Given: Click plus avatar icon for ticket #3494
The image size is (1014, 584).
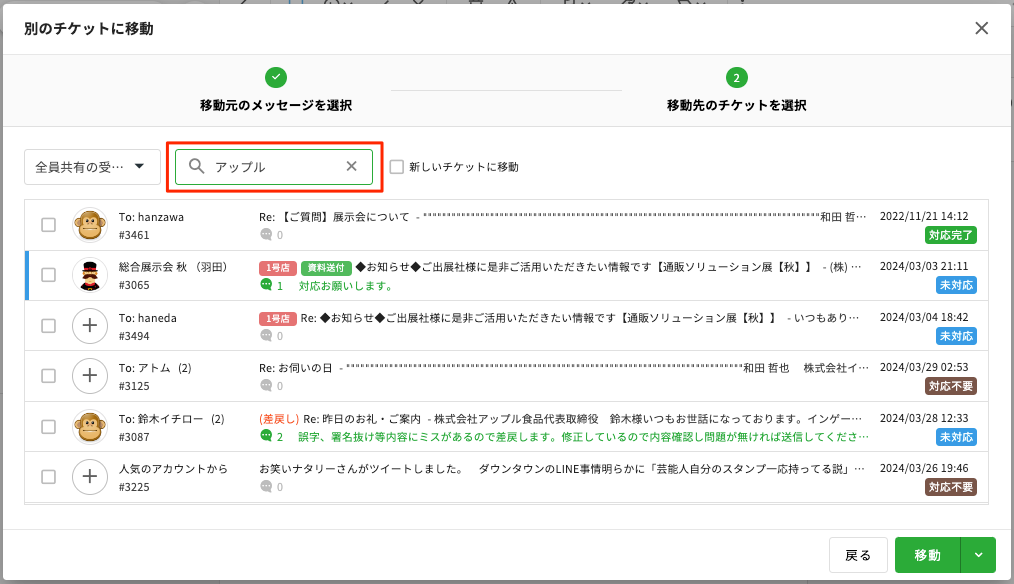Looking at the screenshot, I should (x=90, y=325).
